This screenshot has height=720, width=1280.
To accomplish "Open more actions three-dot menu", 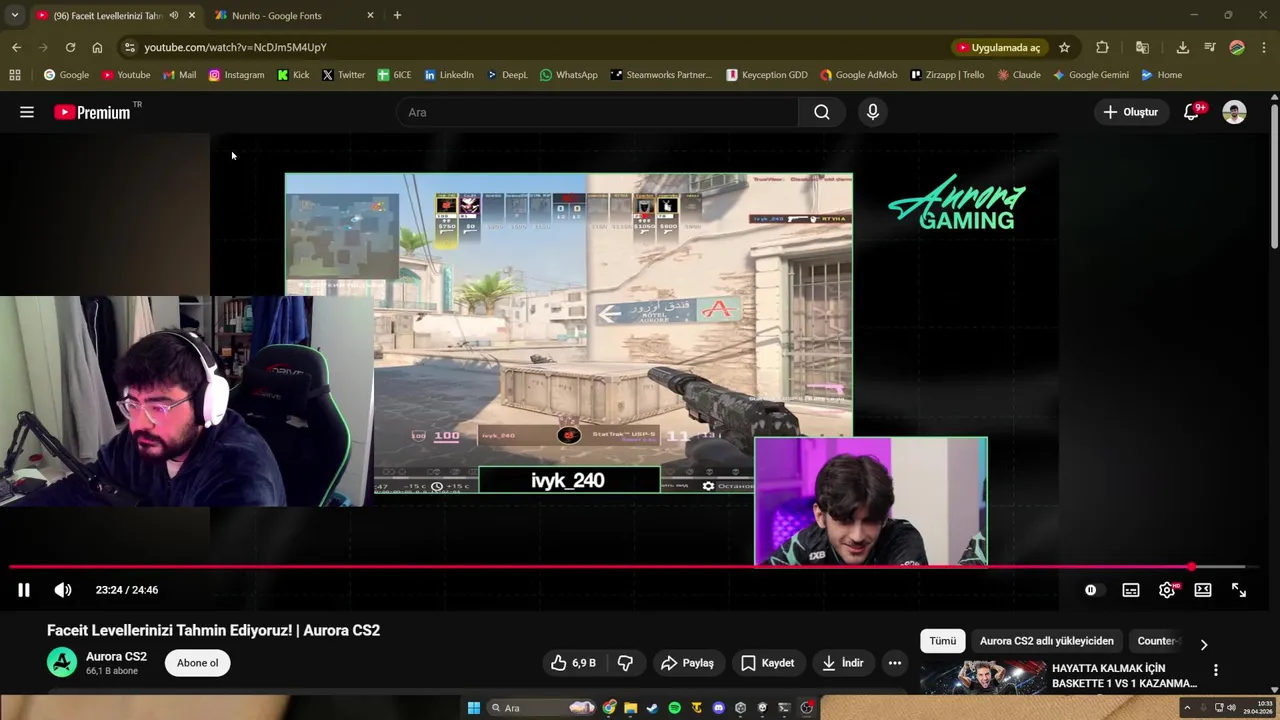I will 895,663.
